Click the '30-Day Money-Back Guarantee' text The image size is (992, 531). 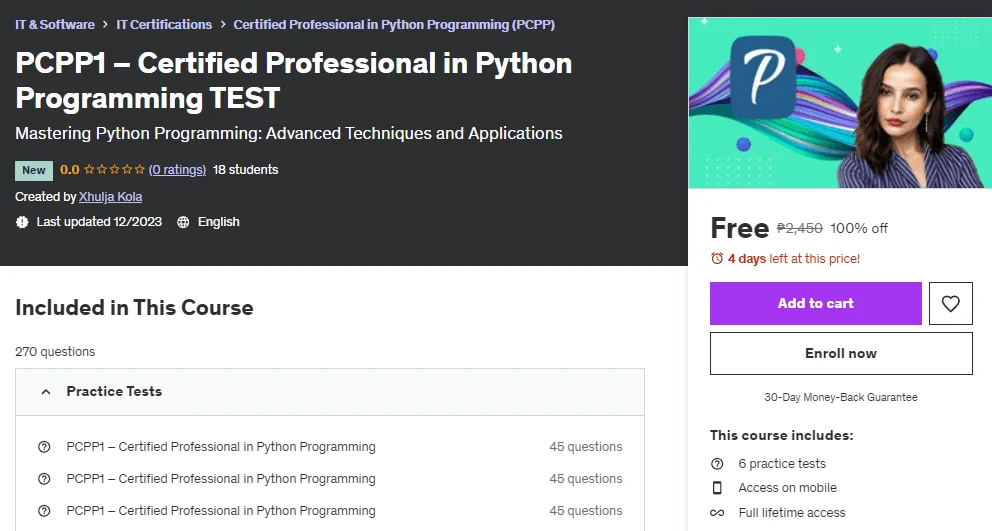[x=841, y=397]
